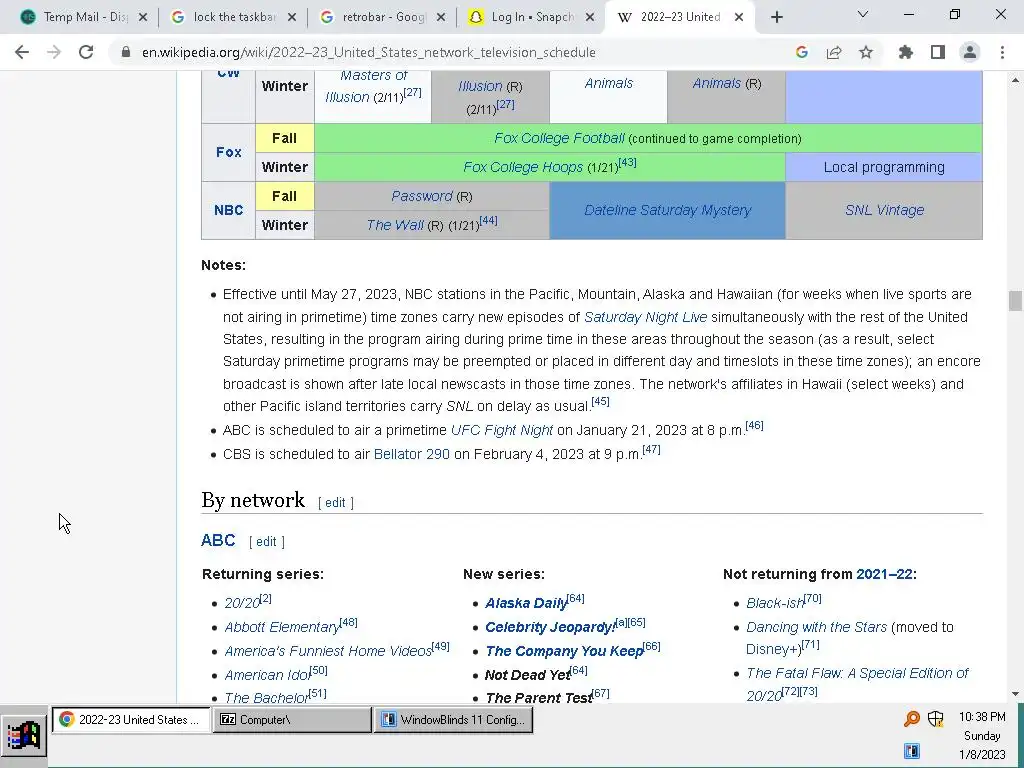This screenshot has width=1024, height=768.
Task: Click scrollbar up arrow
Action: coord(1015,80)
